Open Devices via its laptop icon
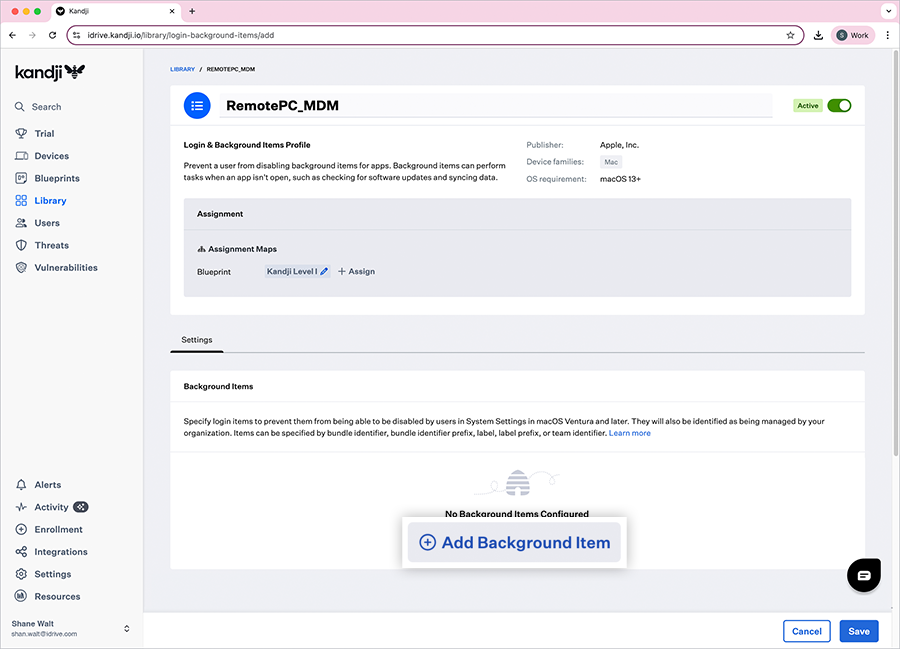The image size is (900, 649). [x=21, y=156]
